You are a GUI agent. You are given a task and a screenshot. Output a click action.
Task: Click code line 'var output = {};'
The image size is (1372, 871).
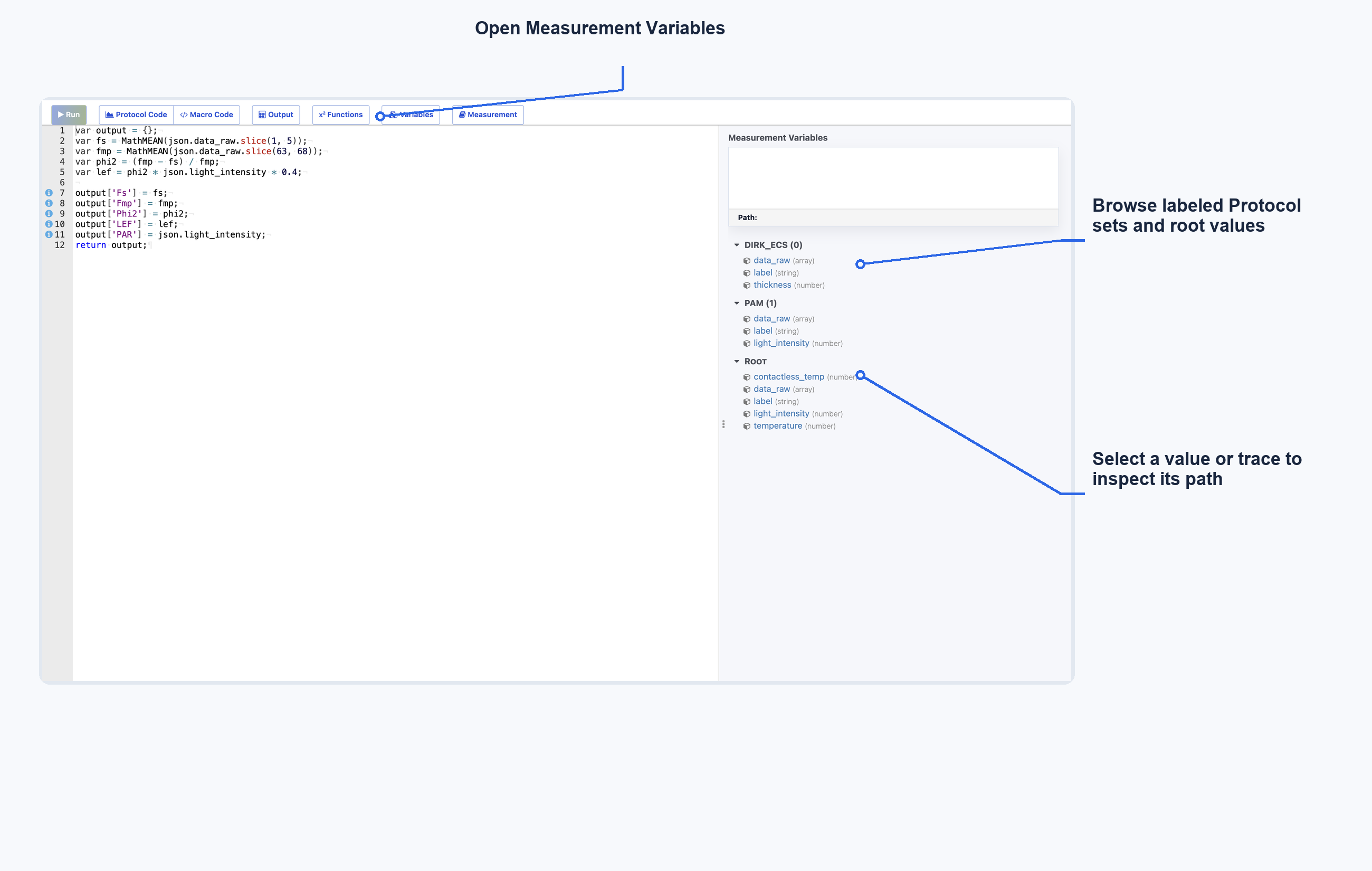(116, 130)
